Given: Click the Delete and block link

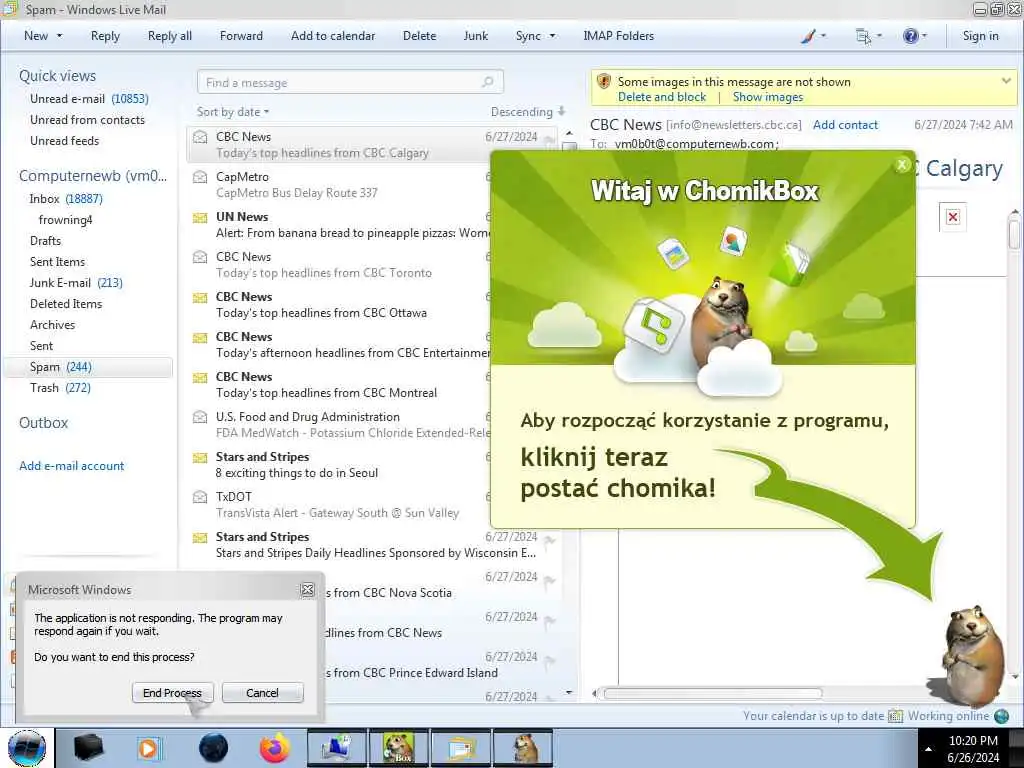Looking at the screenshot, I should point(662,97).
